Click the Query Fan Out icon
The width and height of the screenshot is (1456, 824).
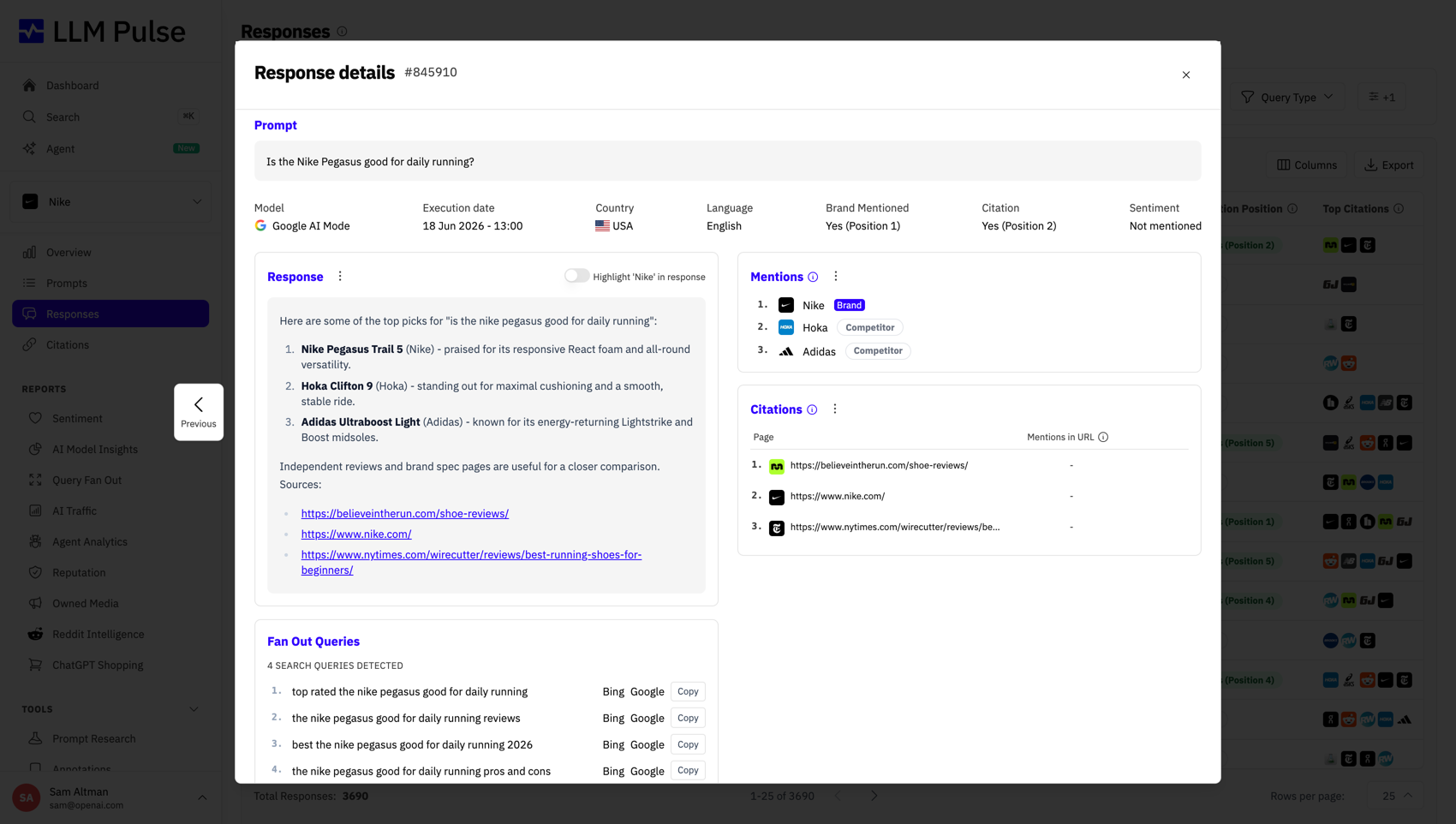click(x=35, y=481)
